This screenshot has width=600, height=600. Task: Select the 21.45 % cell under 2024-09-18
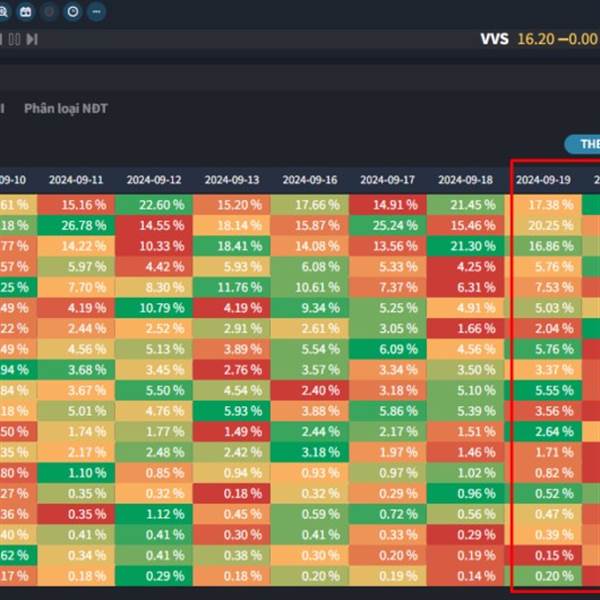465,205
